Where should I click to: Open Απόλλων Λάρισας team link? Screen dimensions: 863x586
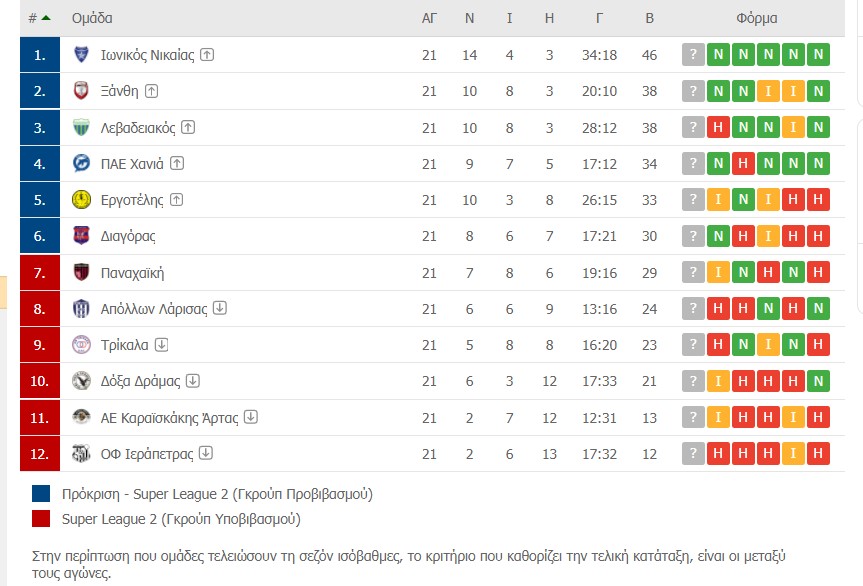(x=154, y=309)
